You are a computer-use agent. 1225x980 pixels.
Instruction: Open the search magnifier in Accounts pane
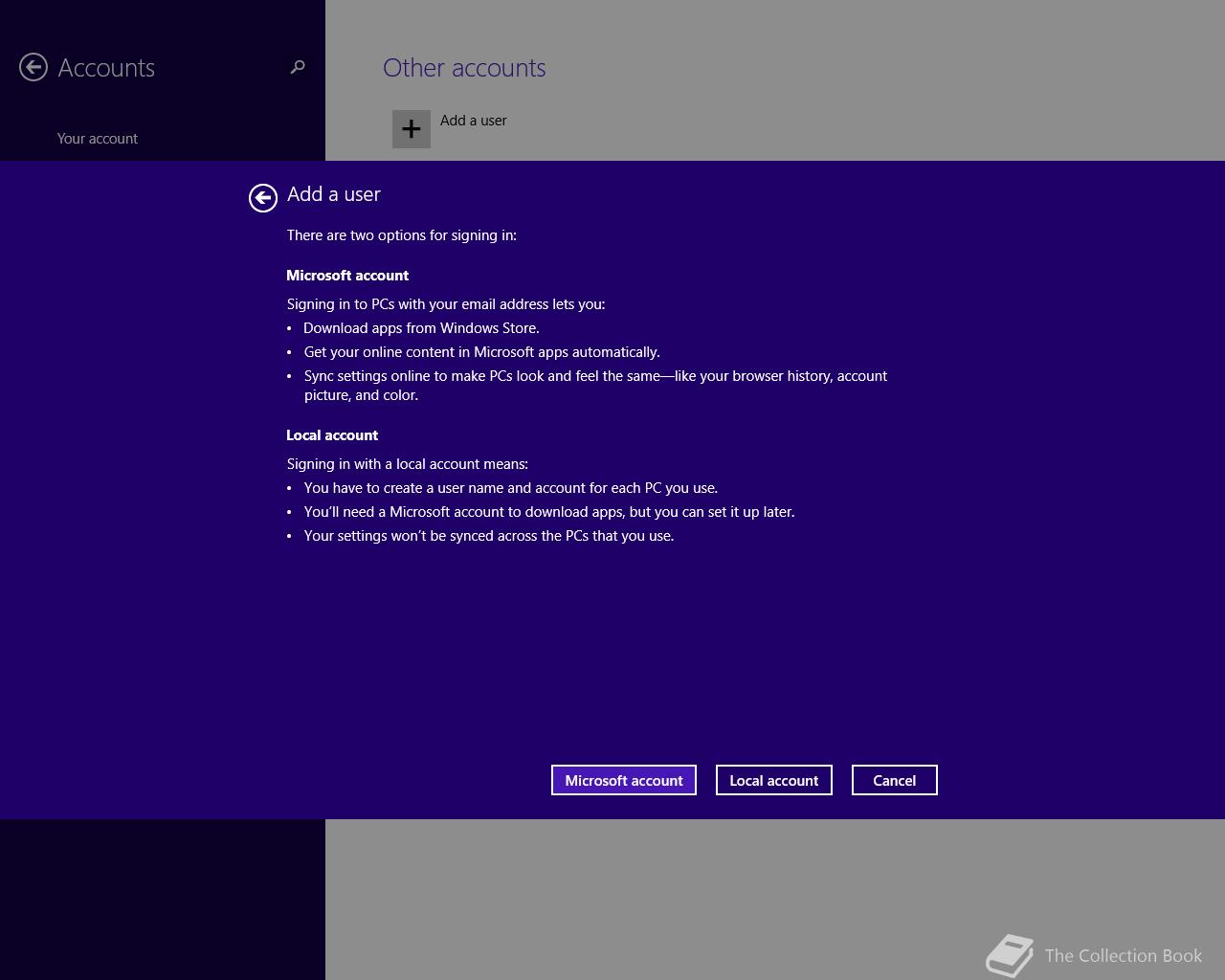[298, 67]
